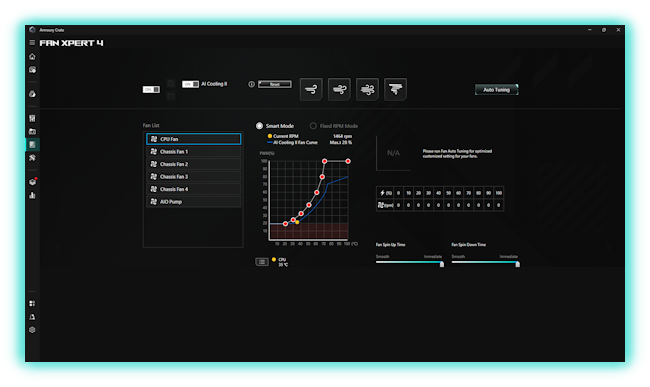Open the tools sidebar icon
The width and height of the screenshot is (650, 387).
(x=32, y=158)
